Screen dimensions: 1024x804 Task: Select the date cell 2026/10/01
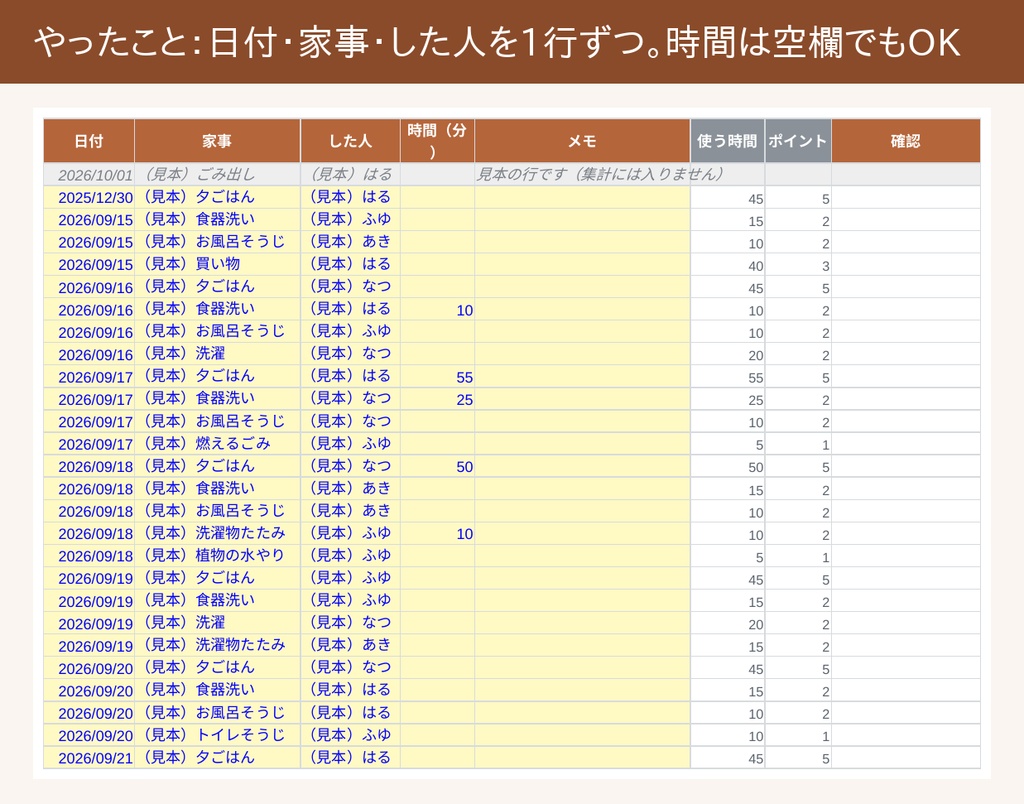click(89, 174)
